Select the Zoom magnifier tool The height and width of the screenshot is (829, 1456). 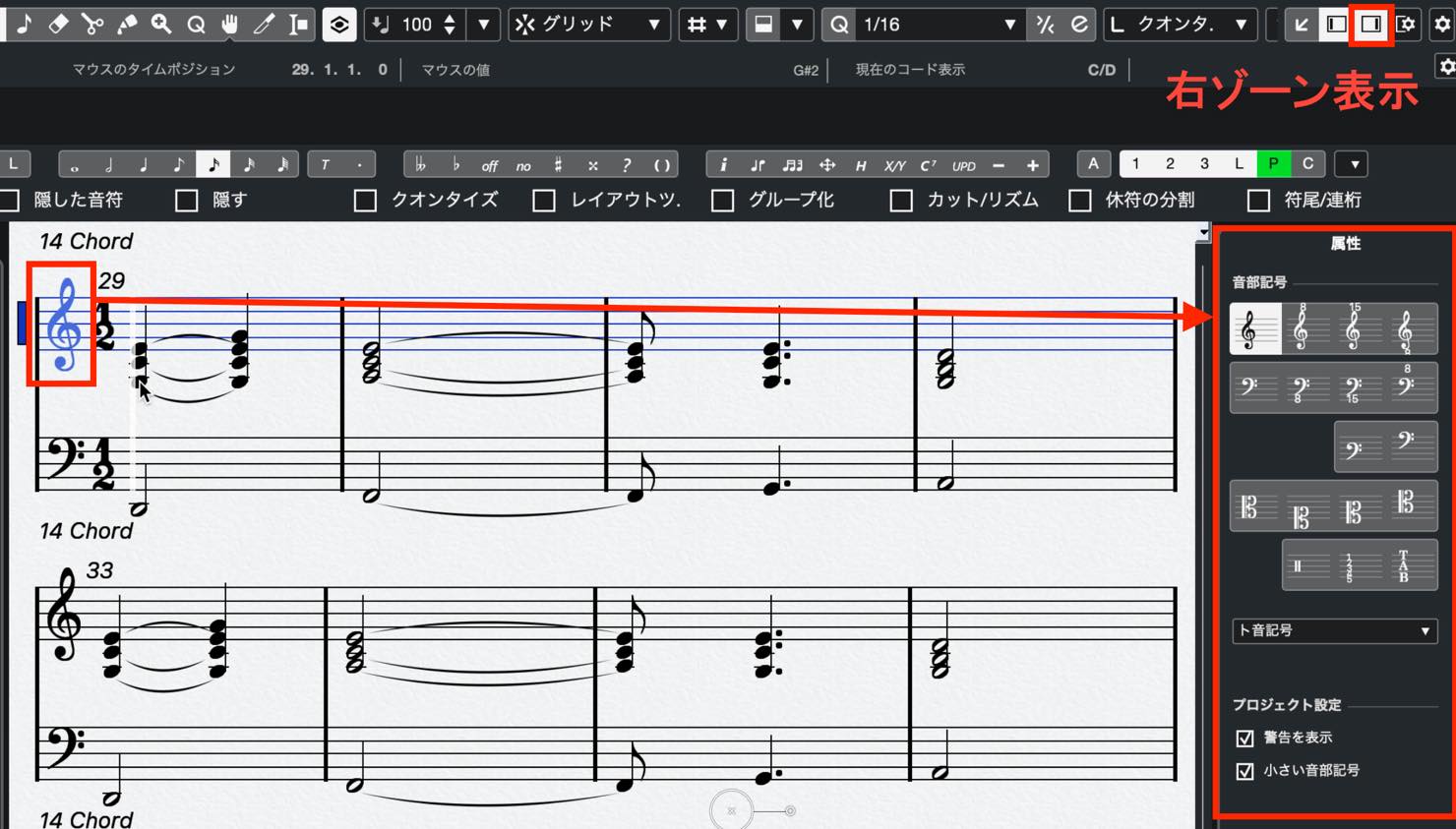tap(161, 24)
